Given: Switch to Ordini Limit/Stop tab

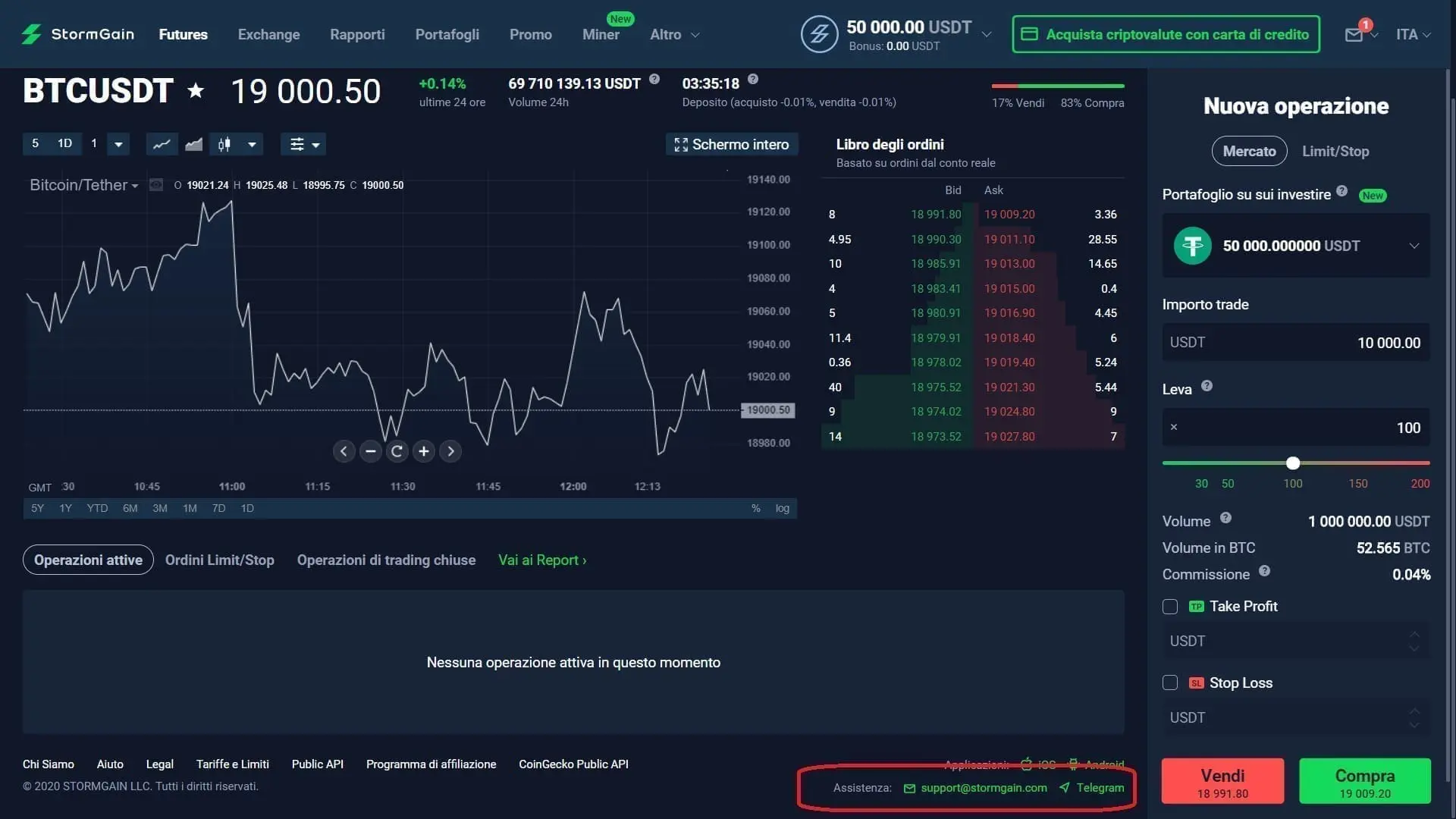Looking at the screenshot, I should [219, 560].
